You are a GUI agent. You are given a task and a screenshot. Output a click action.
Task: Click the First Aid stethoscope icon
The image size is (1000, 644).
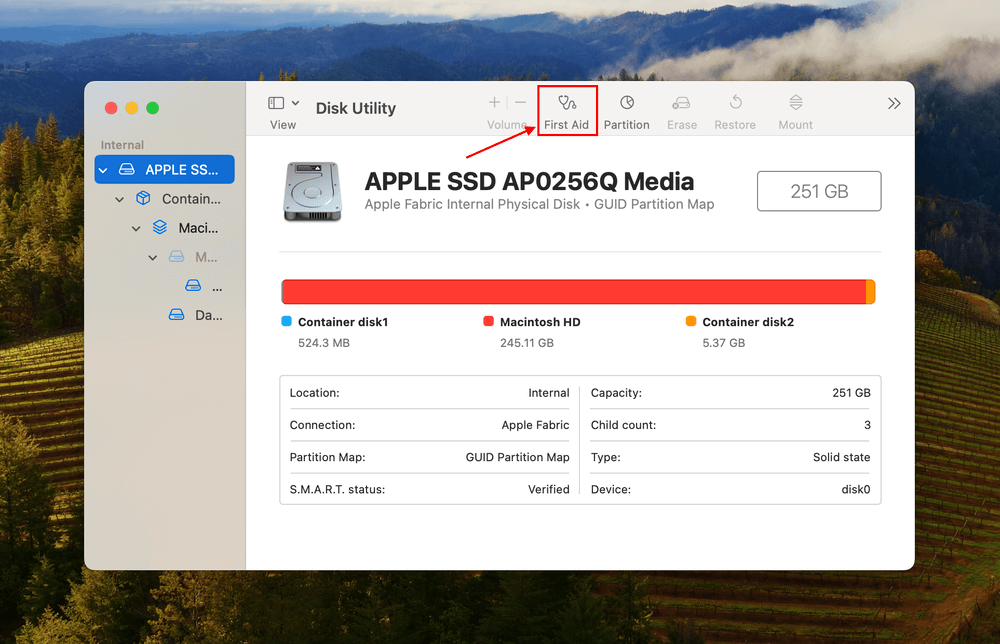567,103
